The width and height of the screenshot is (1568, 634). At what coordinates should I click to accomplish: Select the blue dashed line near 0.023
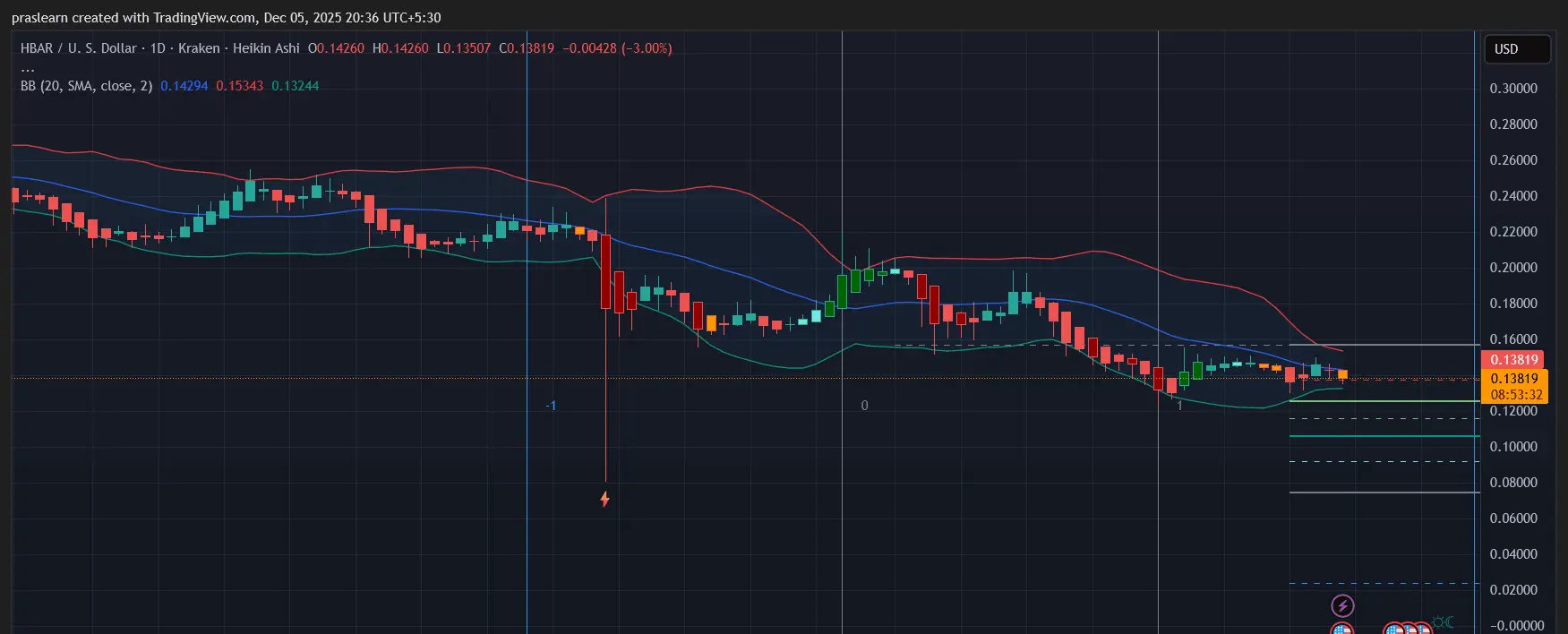tap(1384, 584)
